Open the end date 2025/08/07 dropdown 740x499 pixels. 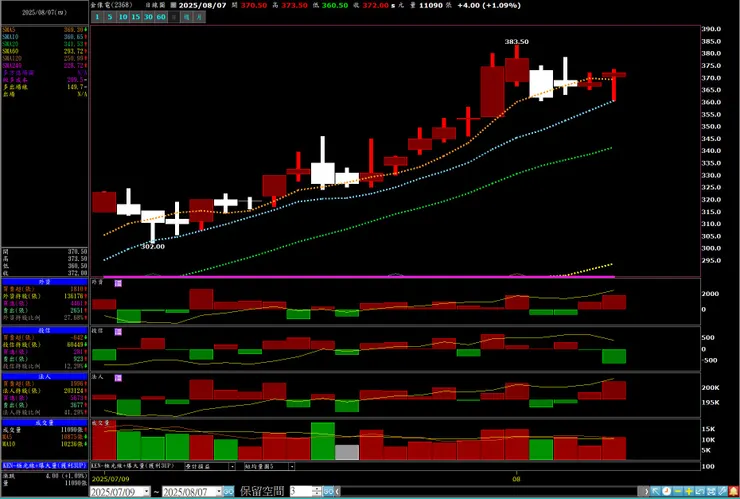click(218, 491)
